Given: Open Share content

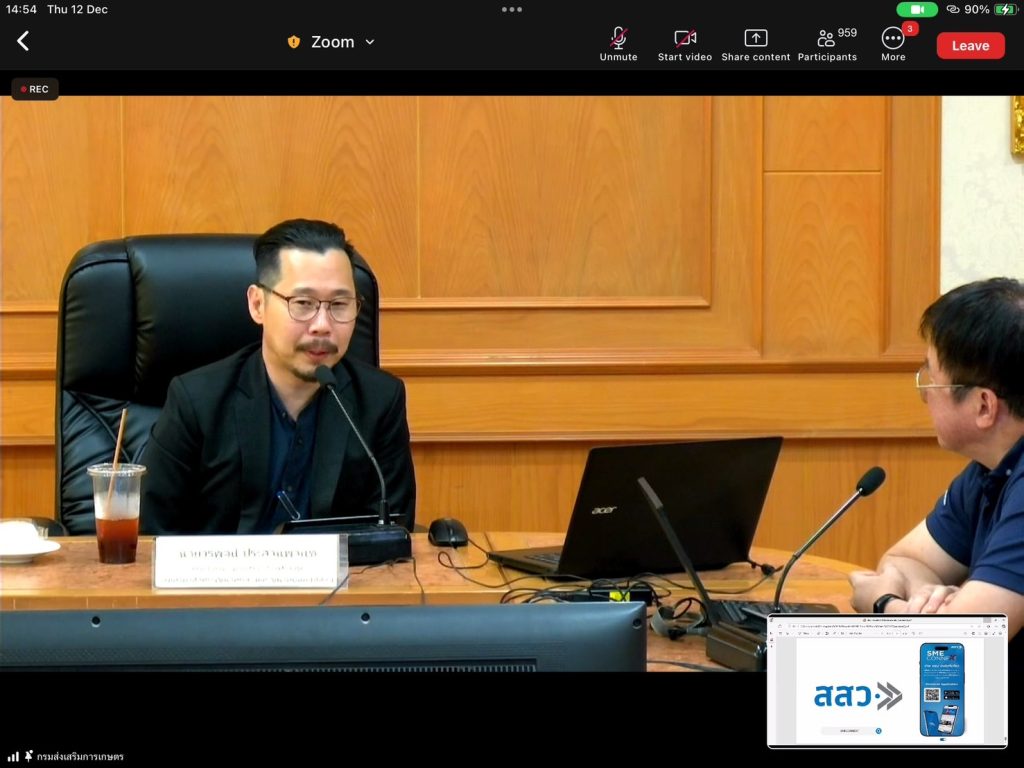Looking at the screenshot, I should coord(756,44).
